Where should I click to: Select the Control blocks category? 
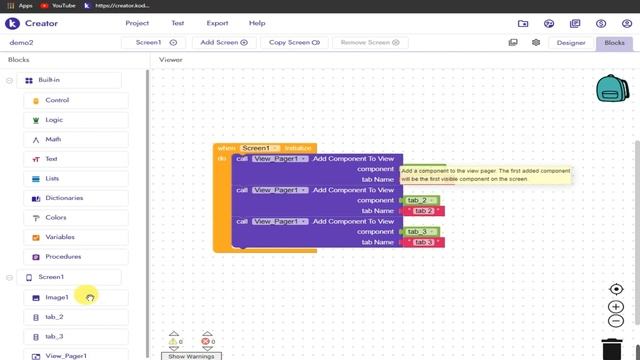point(76,100)
